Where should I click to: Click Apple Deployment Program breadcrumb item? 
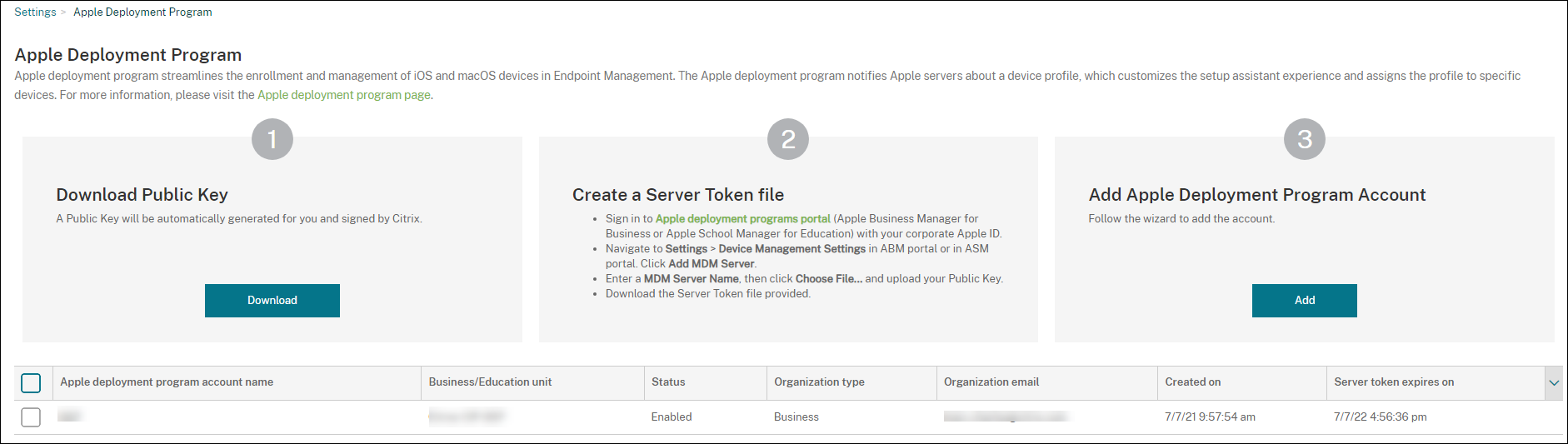142,12
